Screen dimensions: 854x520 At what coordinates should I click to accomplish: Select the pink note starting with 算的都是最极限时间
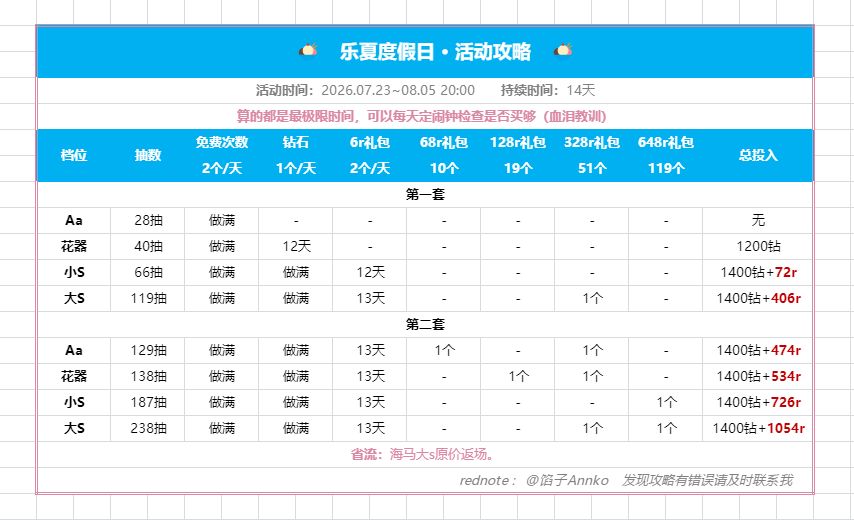pyautogui.click(x=422, y=116)
